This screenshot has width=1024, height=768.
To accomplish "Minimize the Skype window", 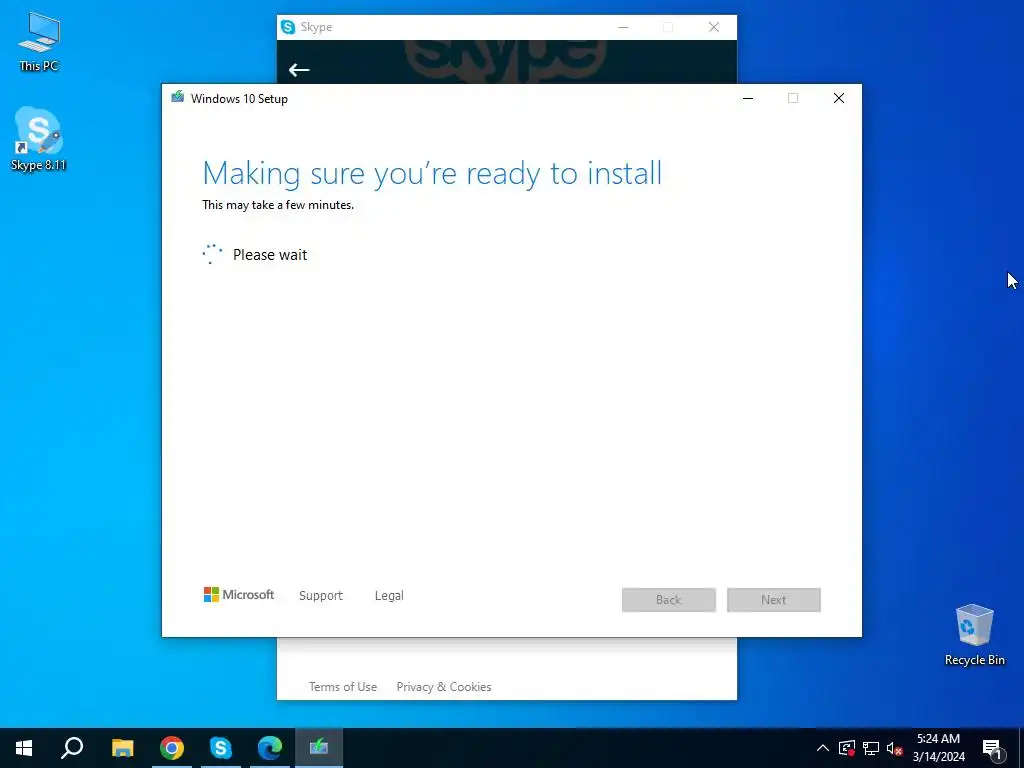I will click(623, 27).
